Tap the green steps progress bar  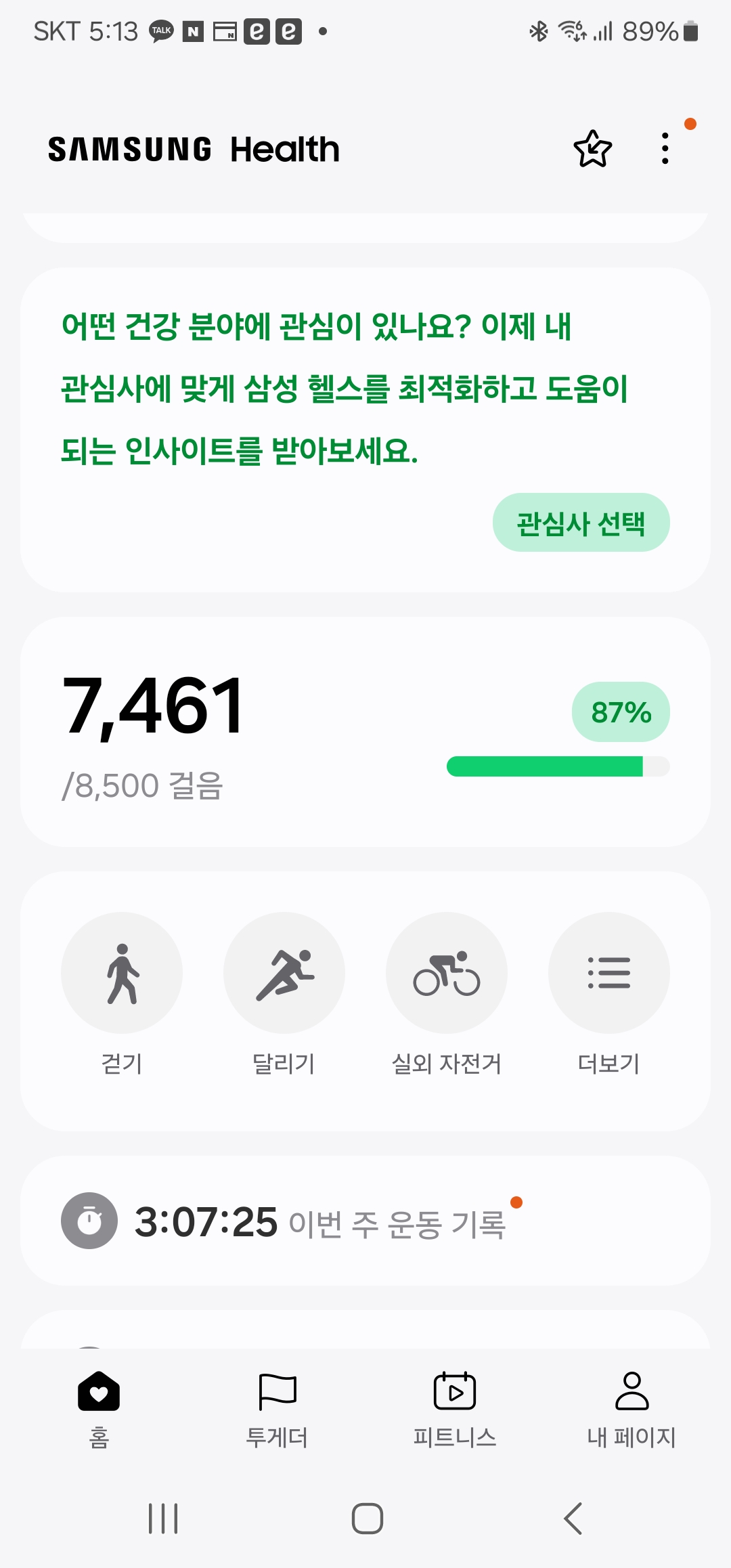pos(545,766)
